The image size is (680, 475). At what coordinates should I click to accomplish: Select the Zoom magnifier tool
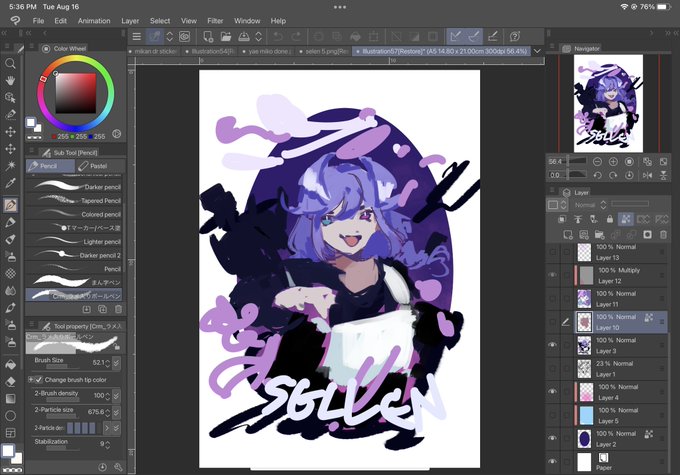(10, 64)
